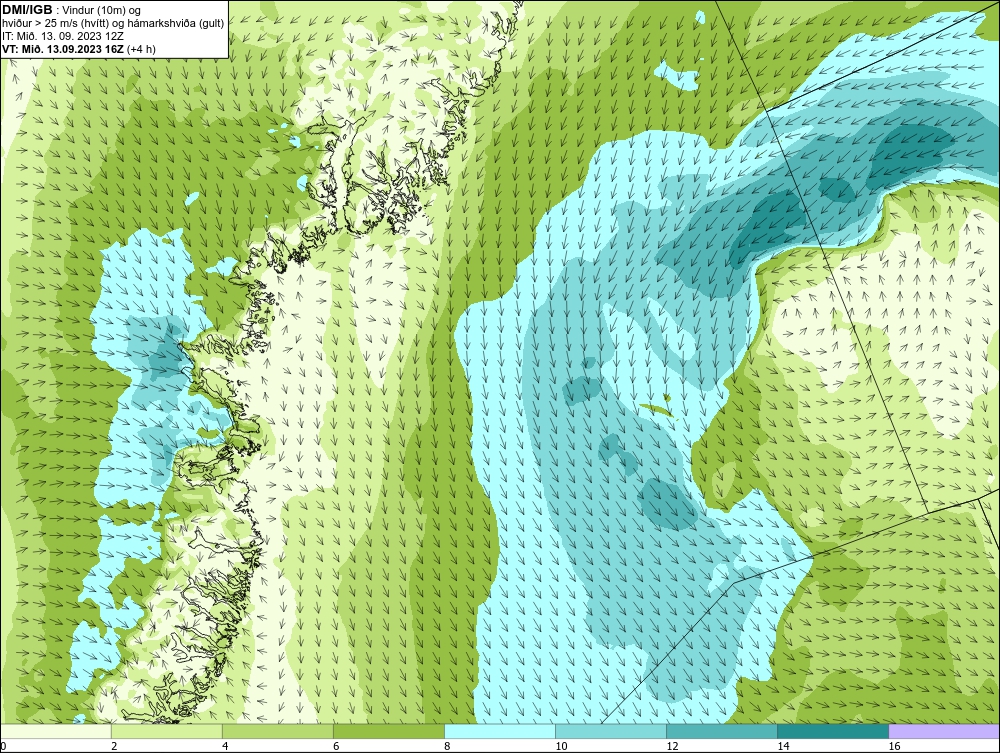
Task: Click the '(+4 h)' forecast offset text
Action: [x=142, y=49]
